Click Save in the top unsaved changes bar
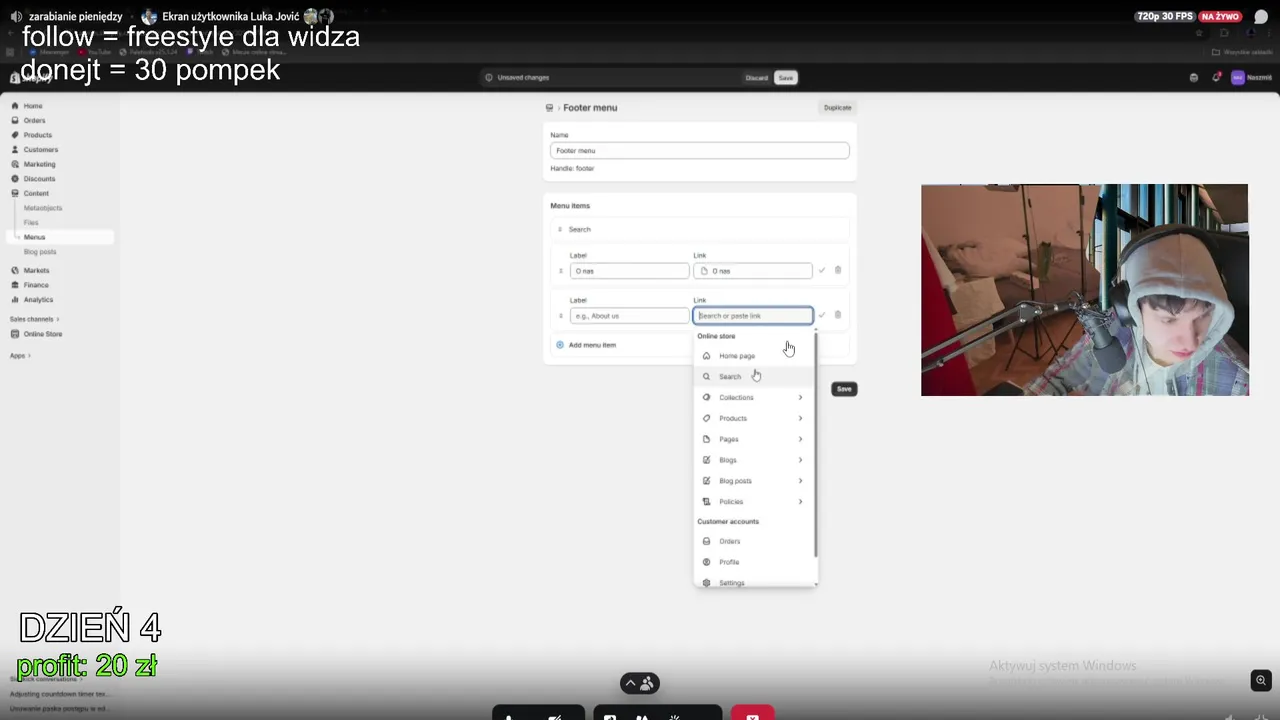Image resolution: width=1280 pixels, height=720 pixels. (786, 78)
